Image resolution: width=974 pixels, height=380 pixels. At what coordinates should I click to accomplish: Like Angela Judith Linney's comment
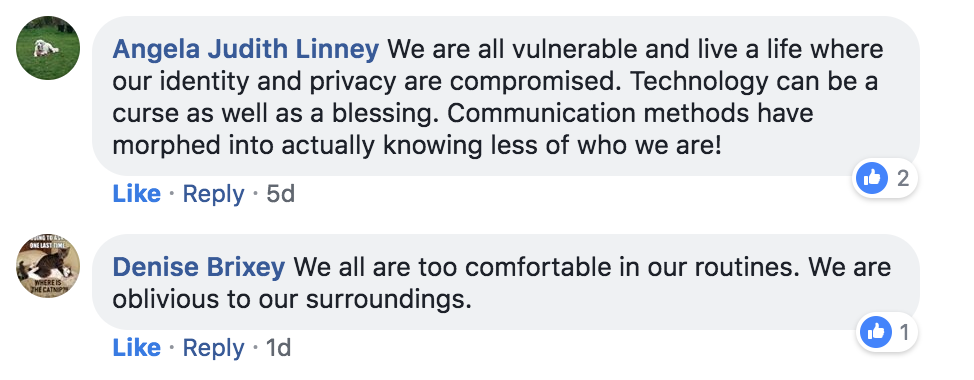pos(137,194)
